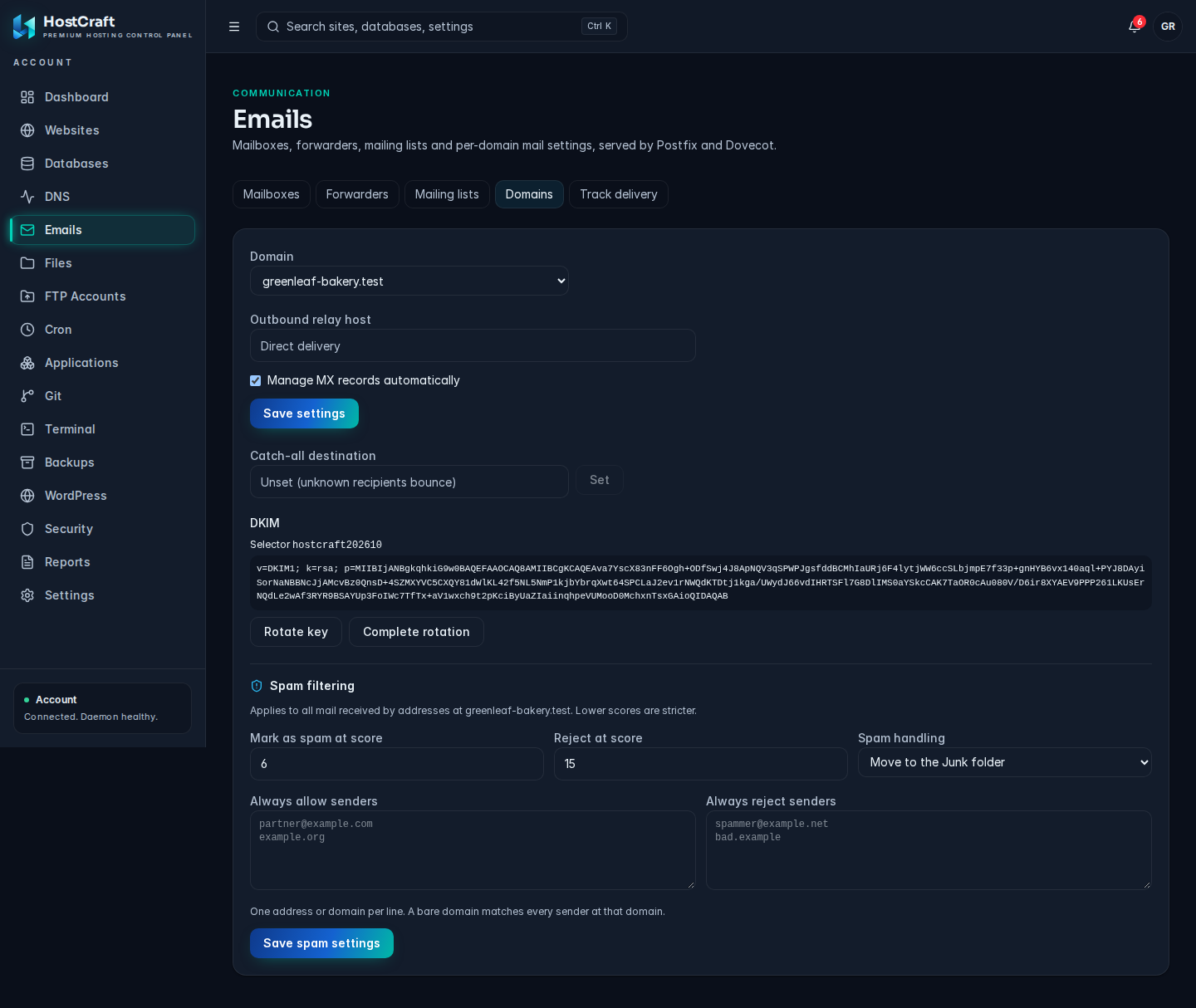
Task: Click Save spam settings button
Action: point(321,943)
